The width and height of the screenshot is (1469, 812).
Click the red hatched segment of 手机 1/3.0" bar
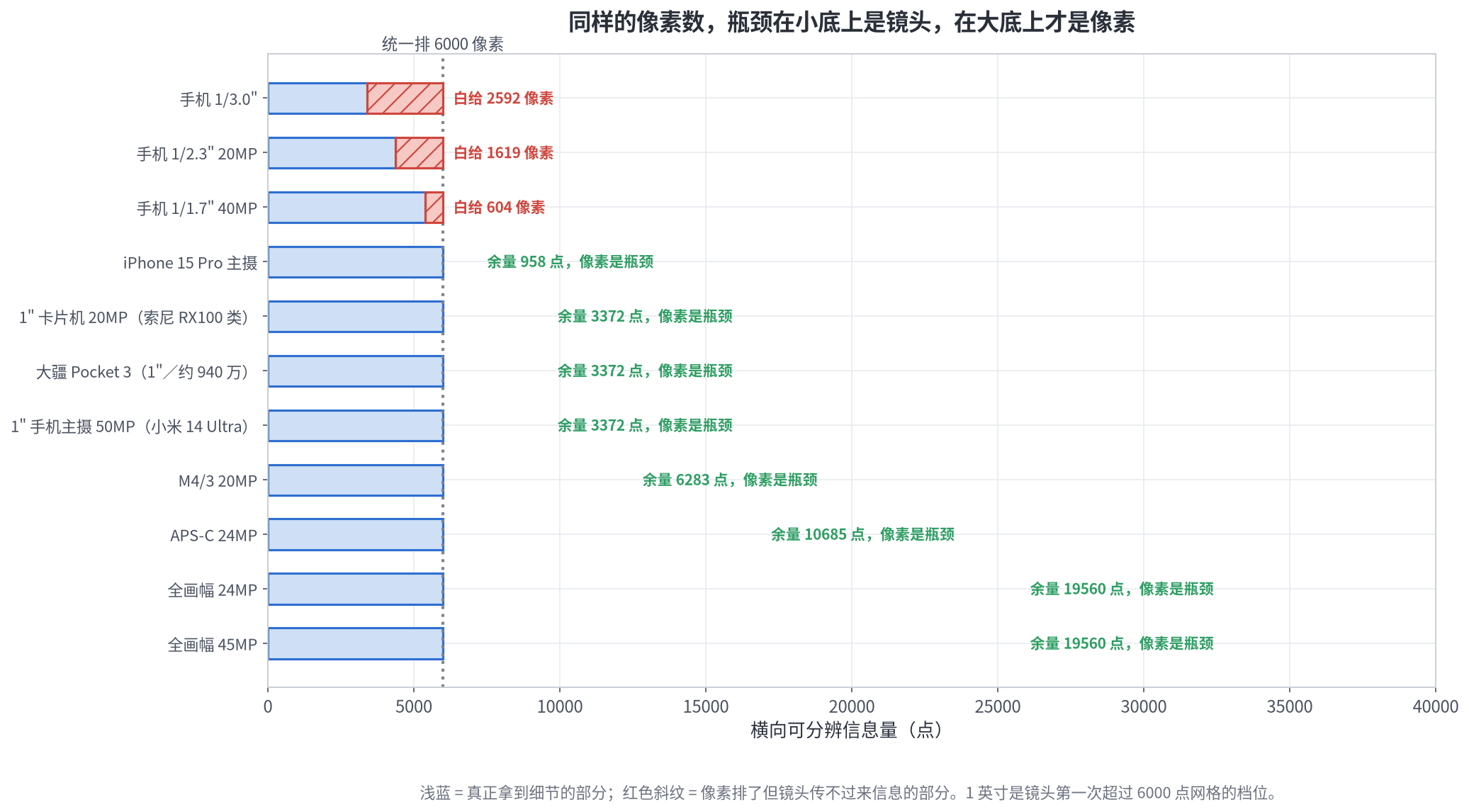(x=405, y=98)
